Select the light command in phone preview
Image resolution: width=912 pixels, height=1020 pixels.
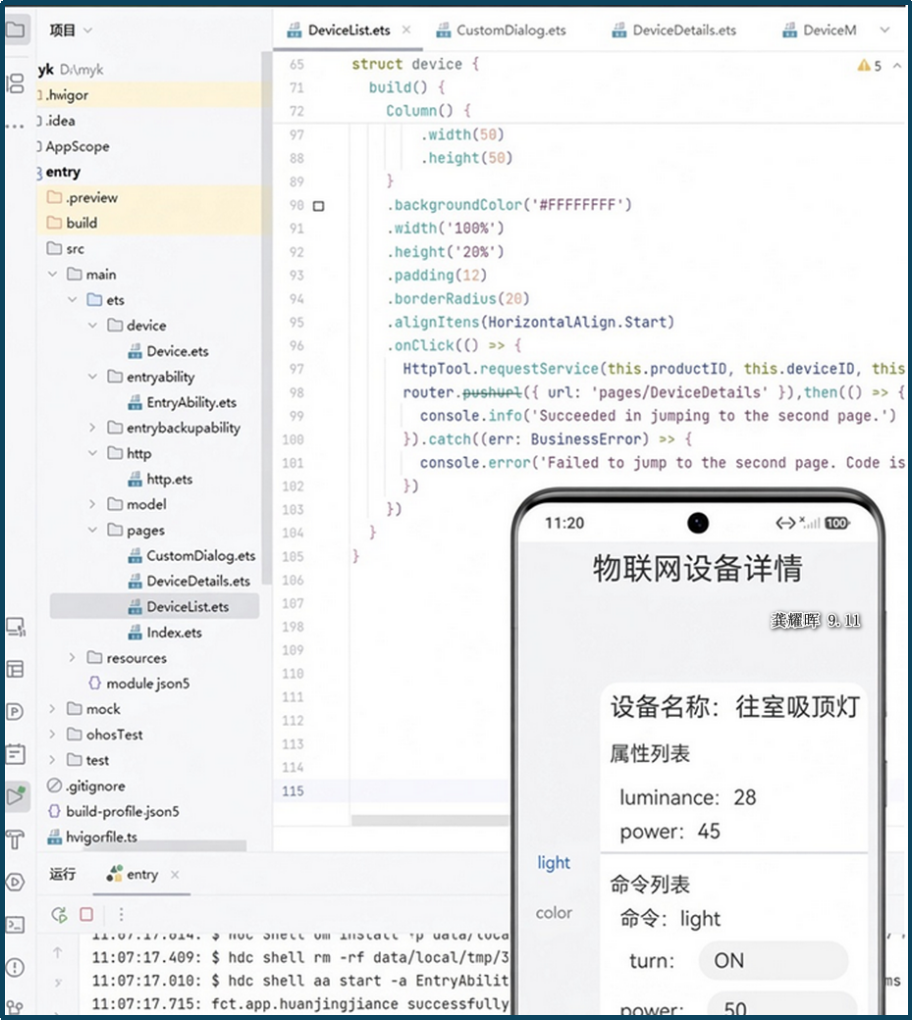point(554,863)
